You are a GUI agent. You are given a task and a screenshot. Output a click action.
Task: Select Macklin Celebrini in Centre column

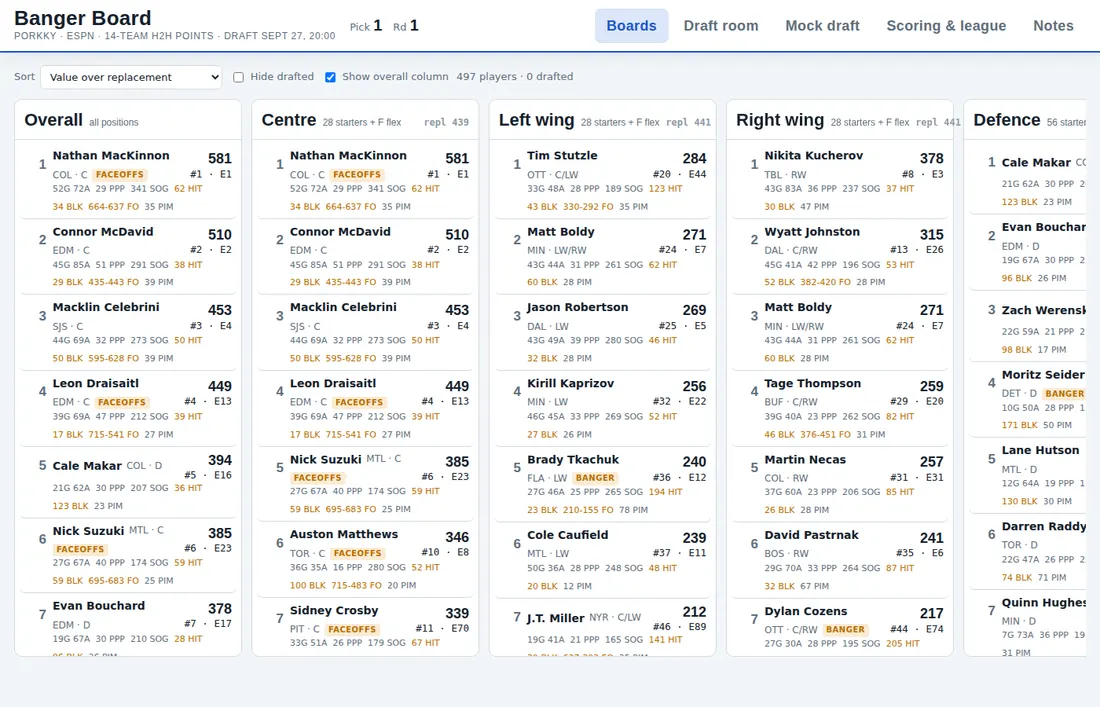(x=365, y=332)
